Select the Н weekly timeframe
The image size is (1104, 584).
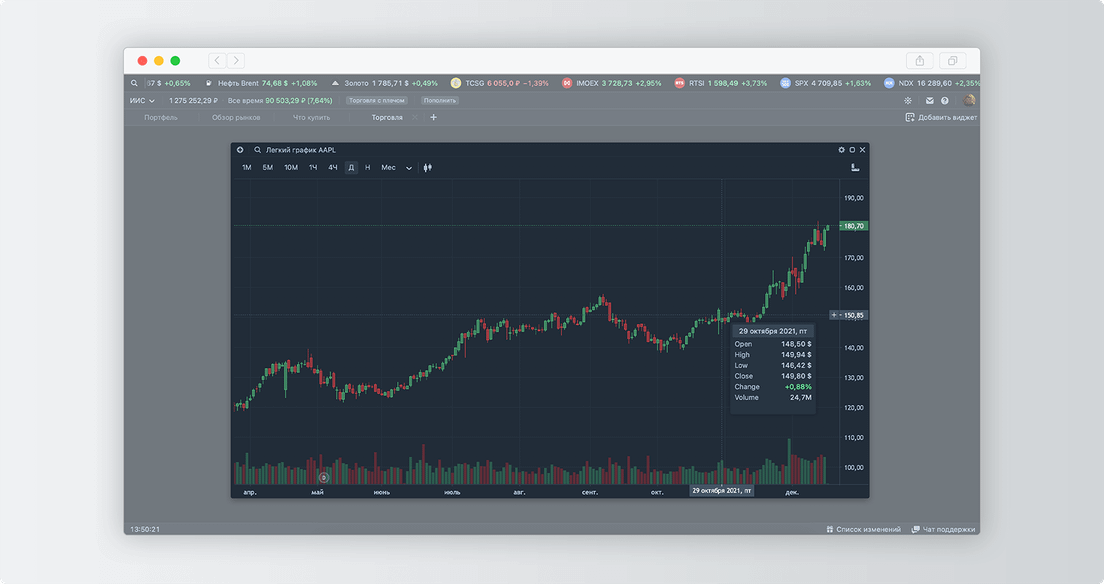368,168
